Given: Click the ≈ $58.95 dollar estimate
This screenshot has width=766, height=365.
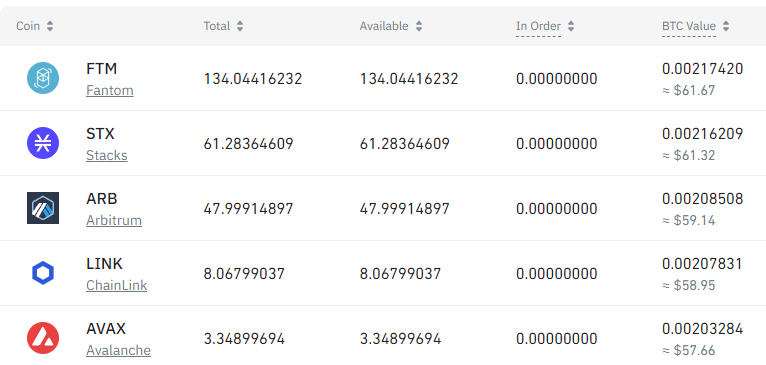Looking at the screenshot, I should [689, 285].
